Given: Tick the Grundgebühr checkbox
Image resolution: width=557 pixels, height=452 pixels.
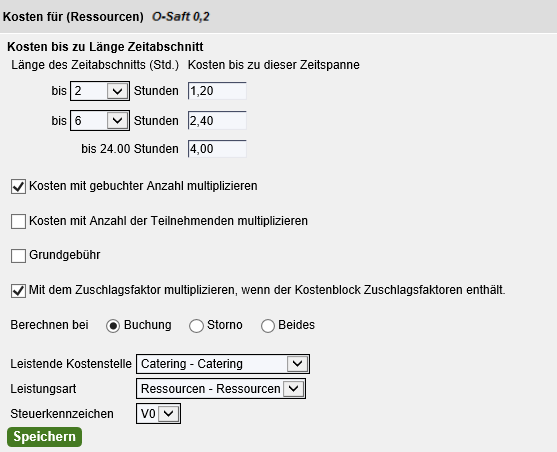Looking at the screenshot, I should coord(18,255).
